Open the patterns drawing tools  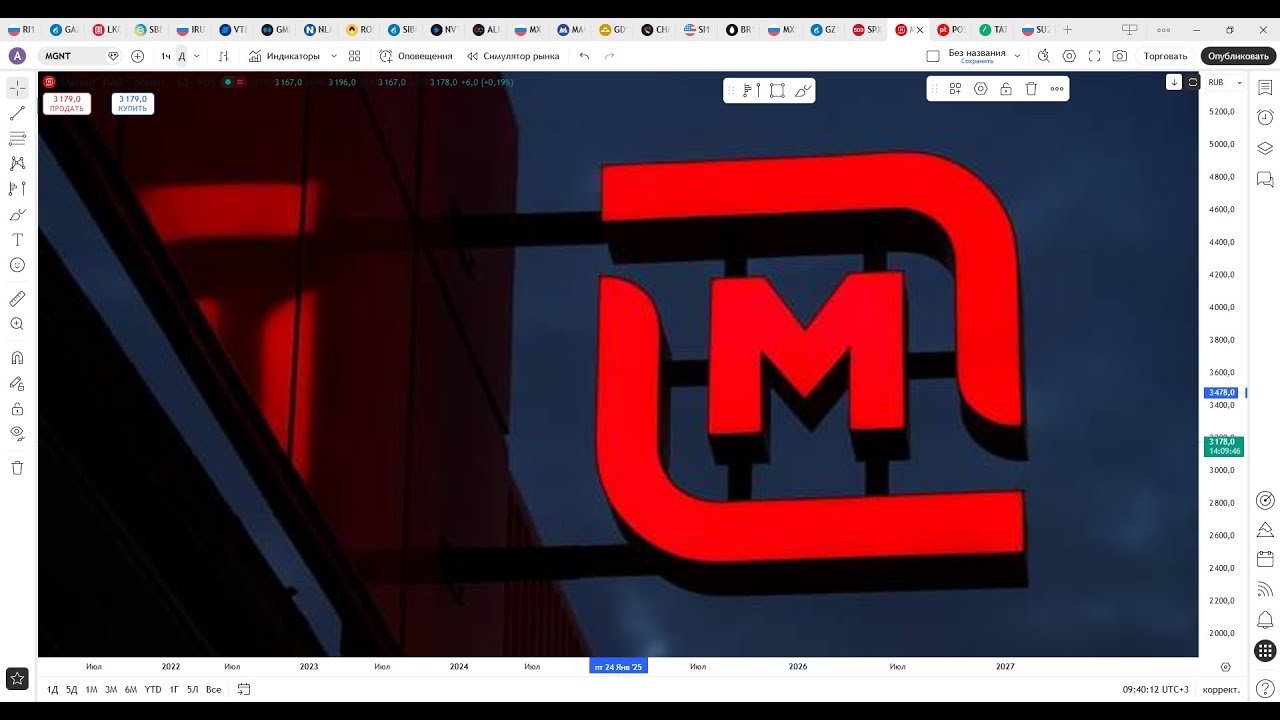pyautogui.click(x=17, y=163)
